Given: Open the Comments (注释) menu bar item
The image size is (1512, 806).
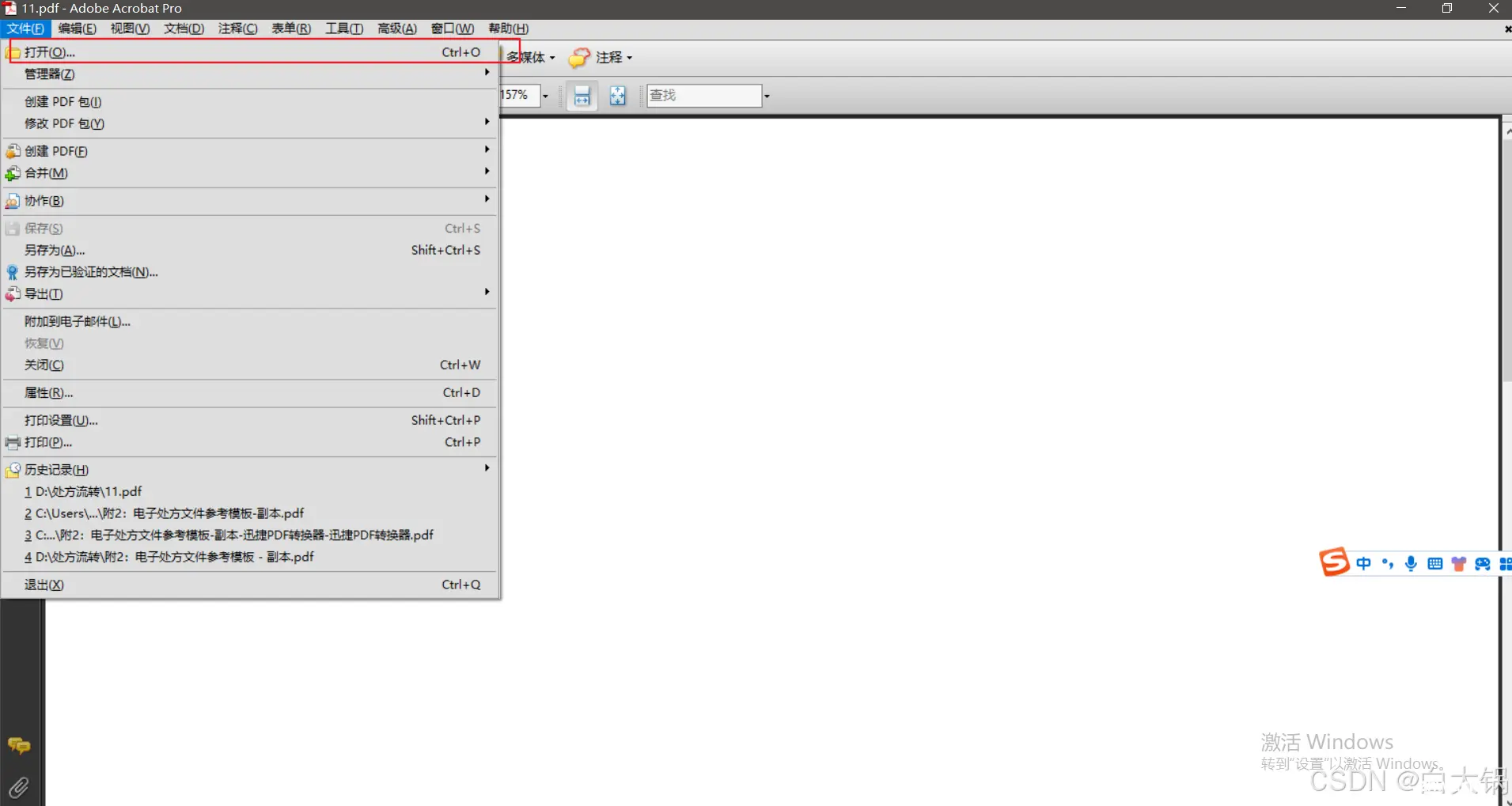Looking at the screenshot, I should coord(237,28).
